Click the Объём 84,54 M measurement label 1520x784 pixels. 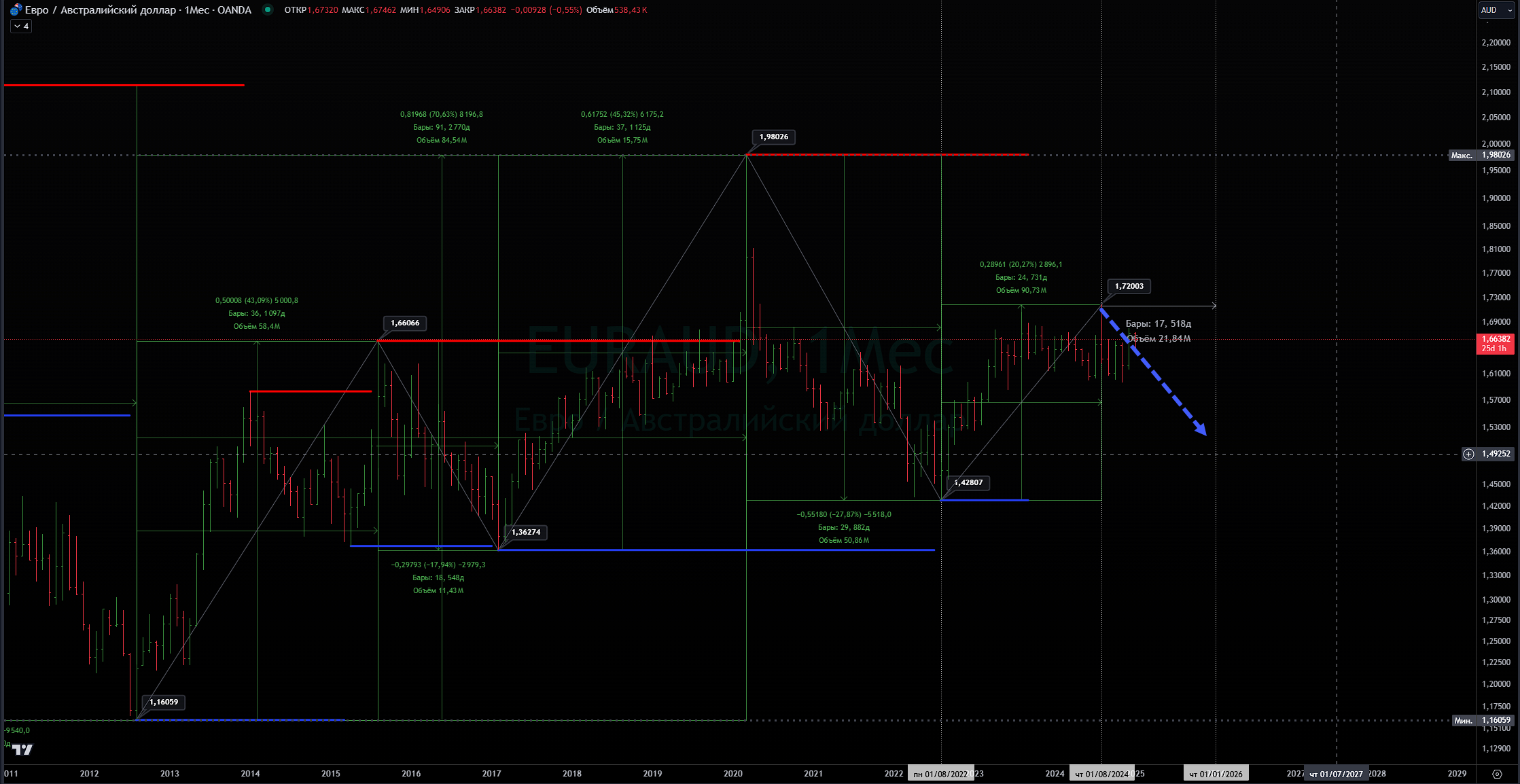[442, 140]
